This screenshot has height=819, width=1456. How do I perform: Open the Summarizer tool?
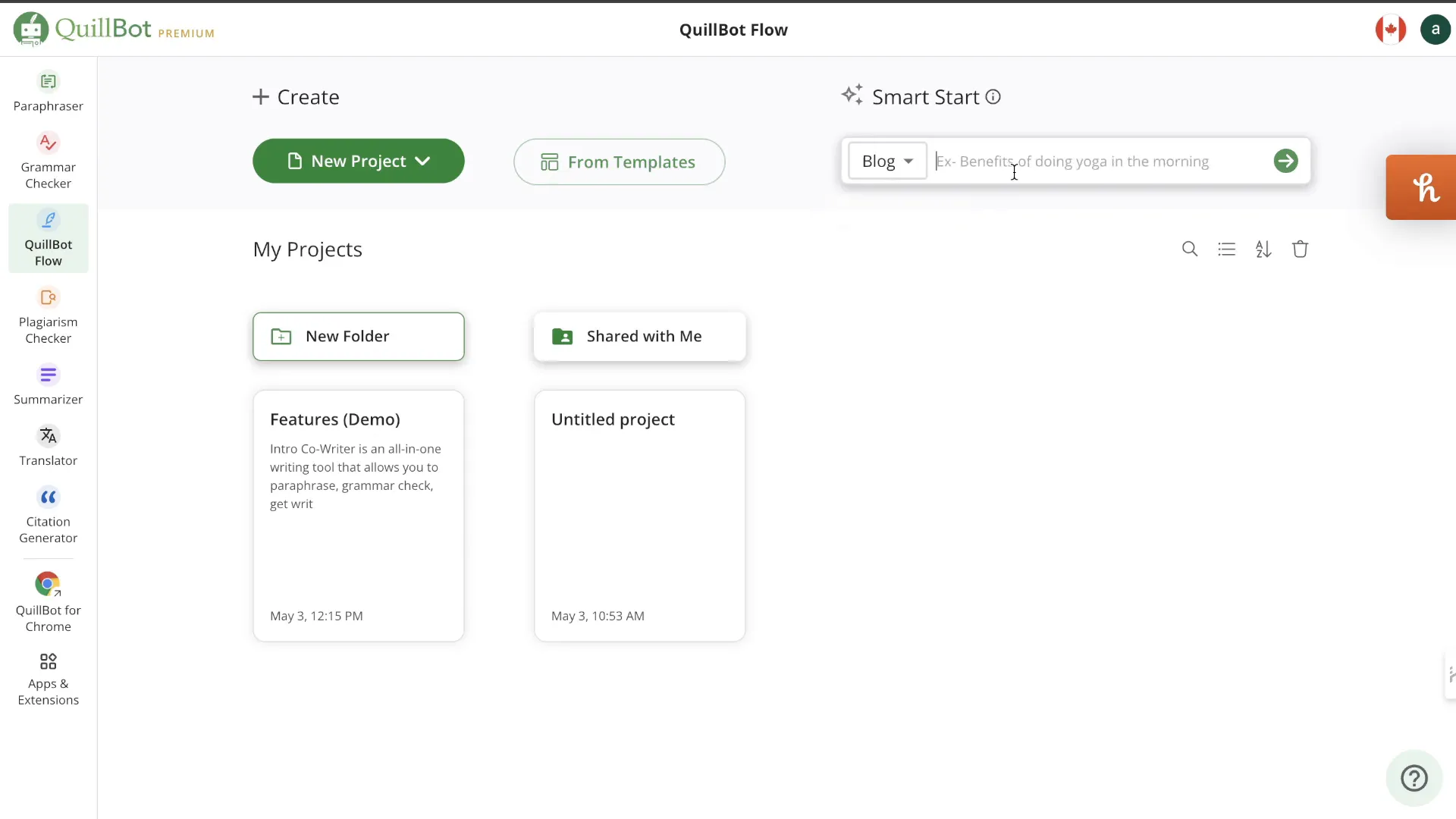[x=48, y=384]
